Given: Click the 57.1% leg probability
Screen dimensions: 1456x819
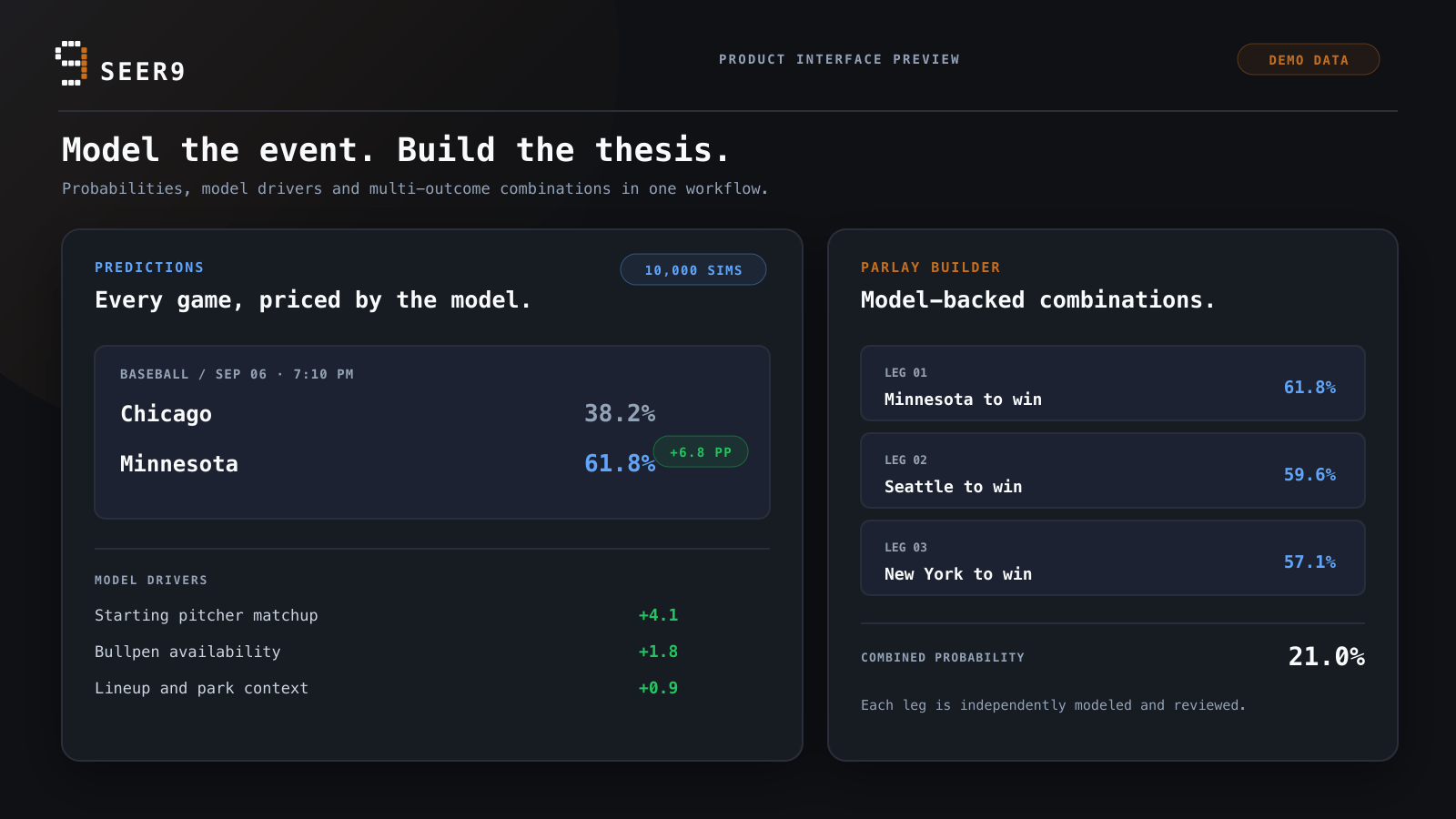Looking at the screenshot, I should [x=1309, y=562].
